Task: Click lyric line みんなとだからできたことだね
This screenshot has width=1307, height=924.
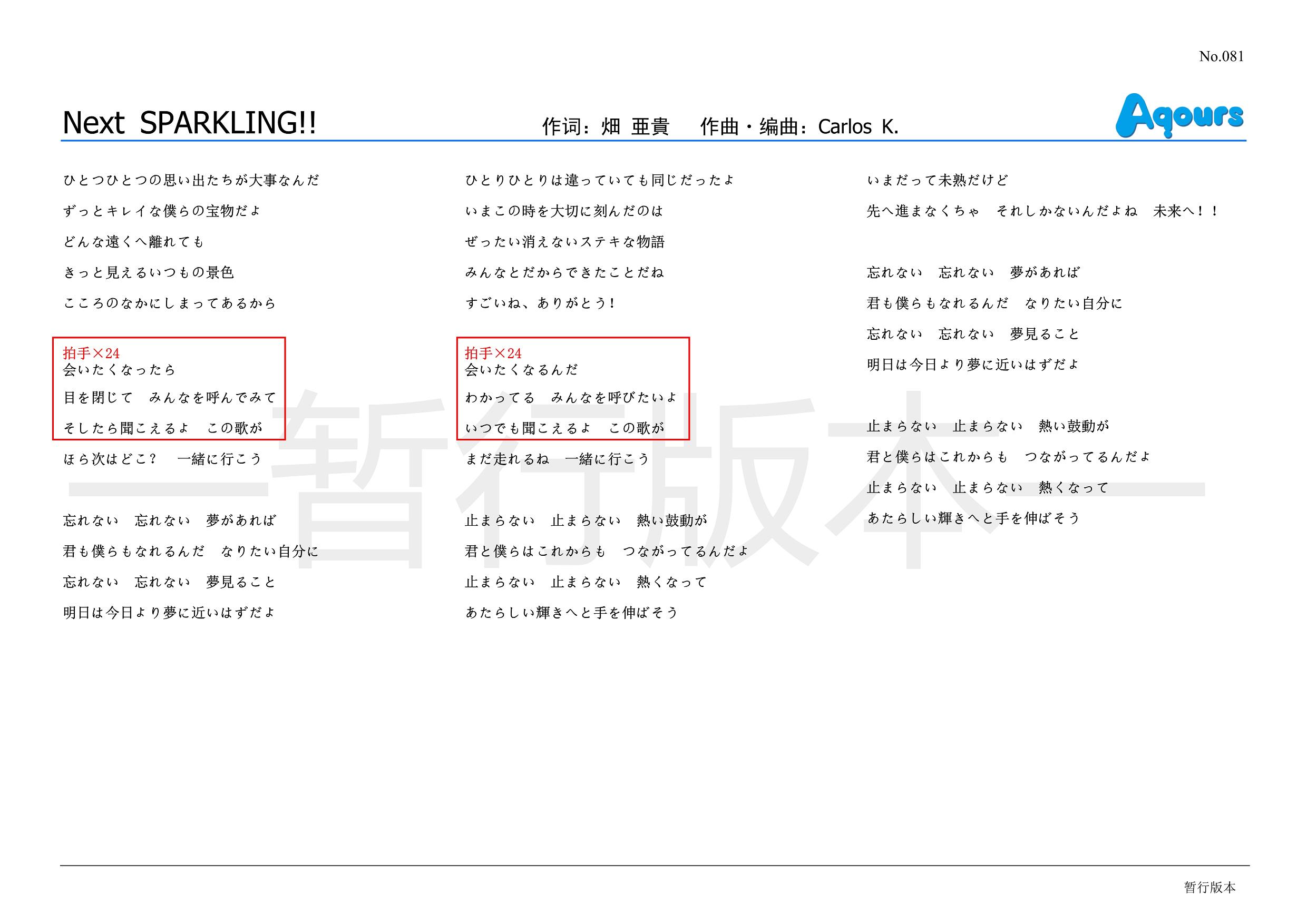Action: coord(564,272)
